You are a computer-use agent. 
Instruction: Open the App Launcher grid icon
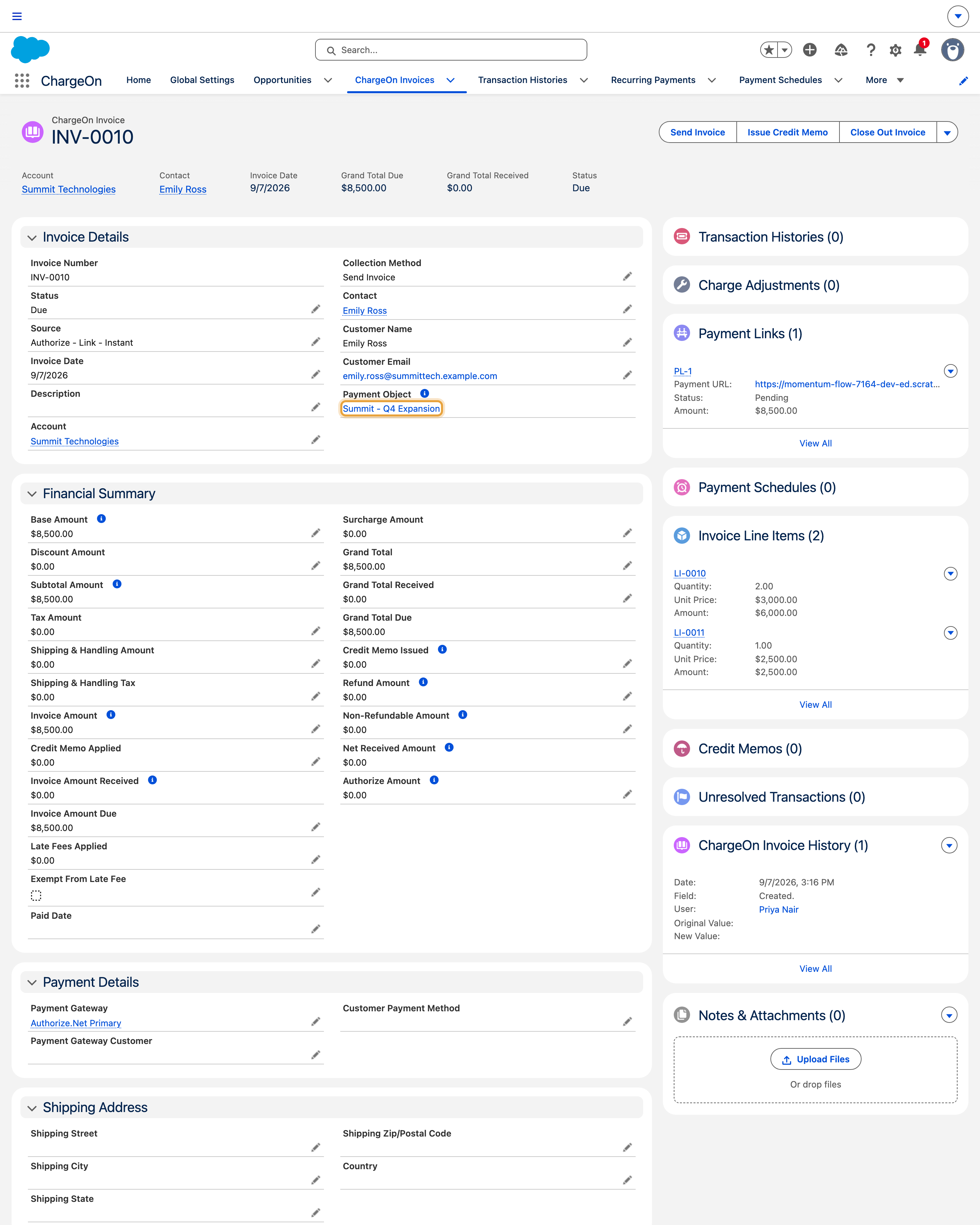[21, 81]
